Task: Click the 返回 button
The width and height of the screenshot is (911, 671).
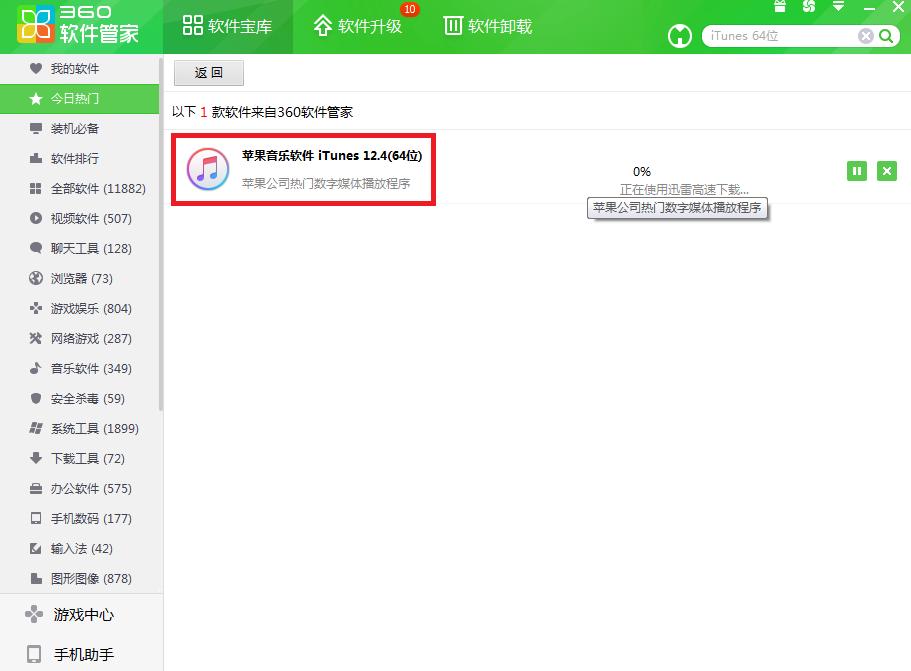Action: (x=208, y=72)
